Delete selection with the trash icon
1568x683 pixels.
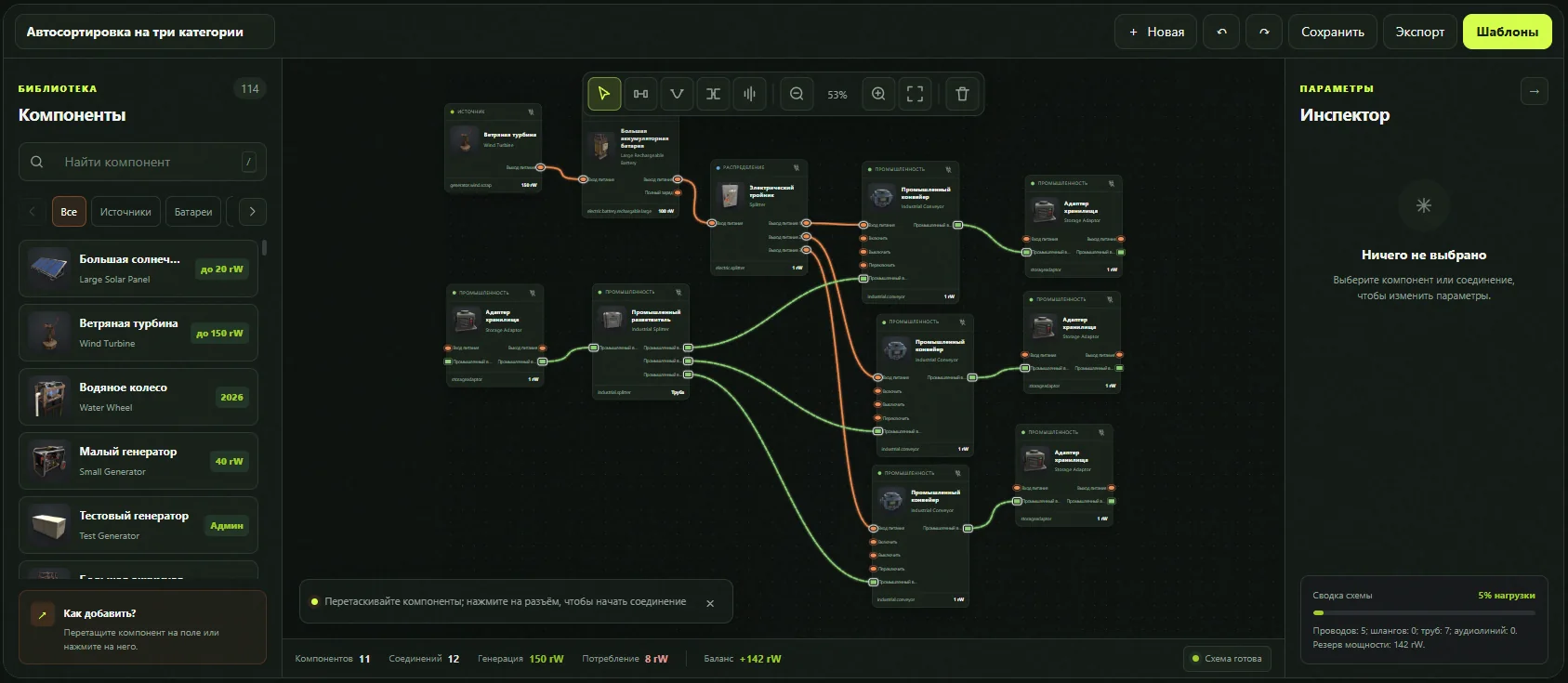(962, 94)
